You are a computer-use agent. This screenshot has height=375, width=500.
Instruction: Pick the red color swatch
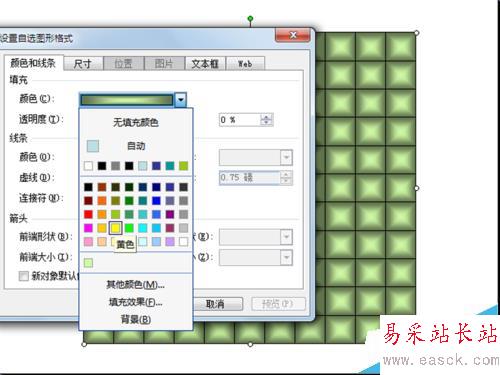(x=88, y=214)
